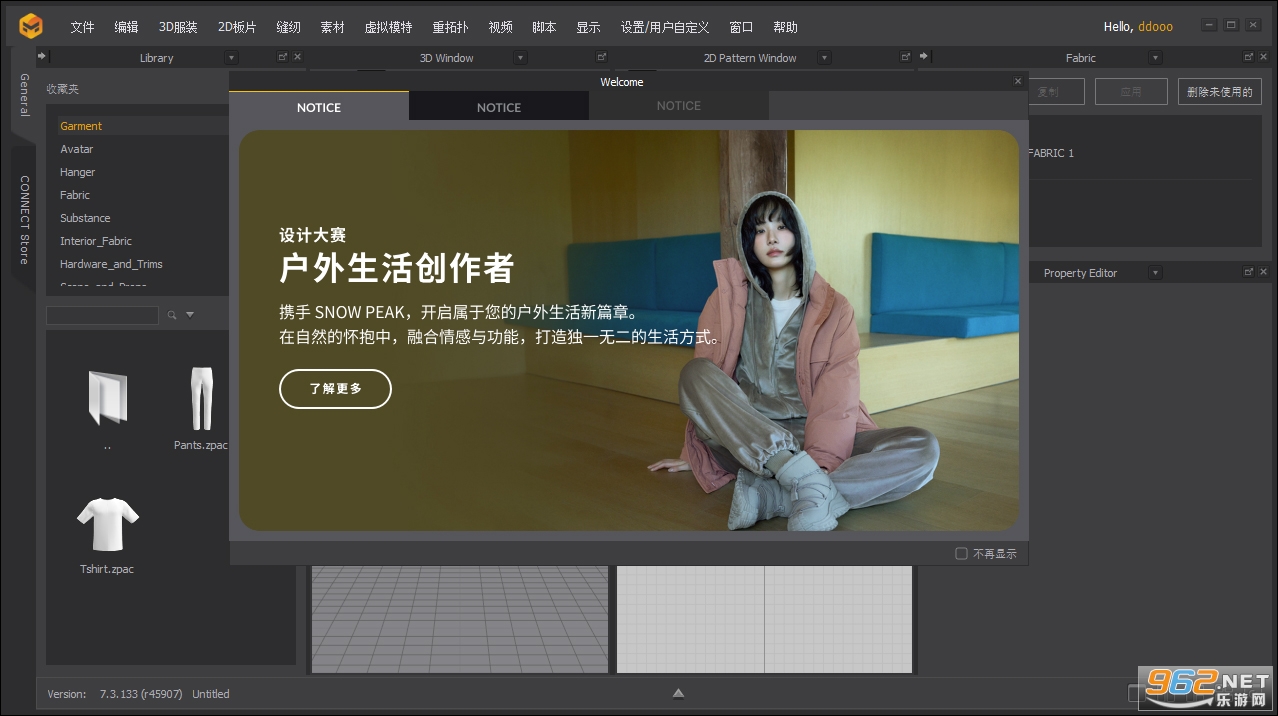Image resolution: width=1278 pixels, height=716 pixels.
Task: Select the Tshirt.zpac garment thumbnail
Action: pos(107,524)
